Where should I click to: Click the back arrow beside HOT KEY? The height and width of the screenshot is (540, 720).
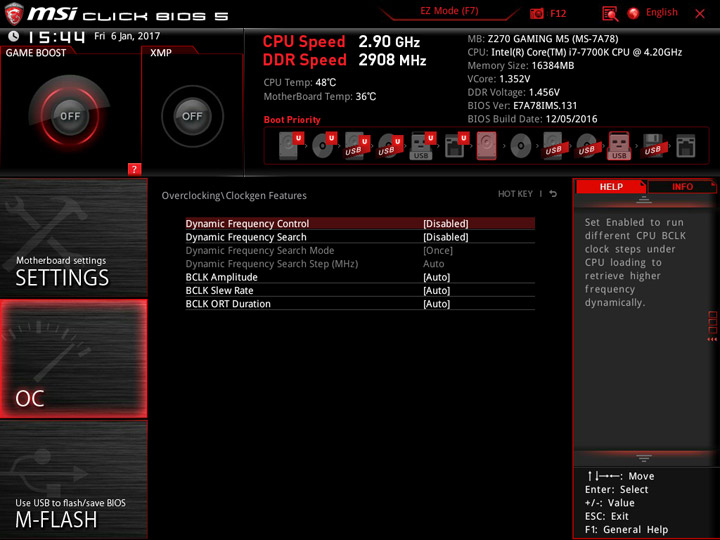[x=553, y=194]
